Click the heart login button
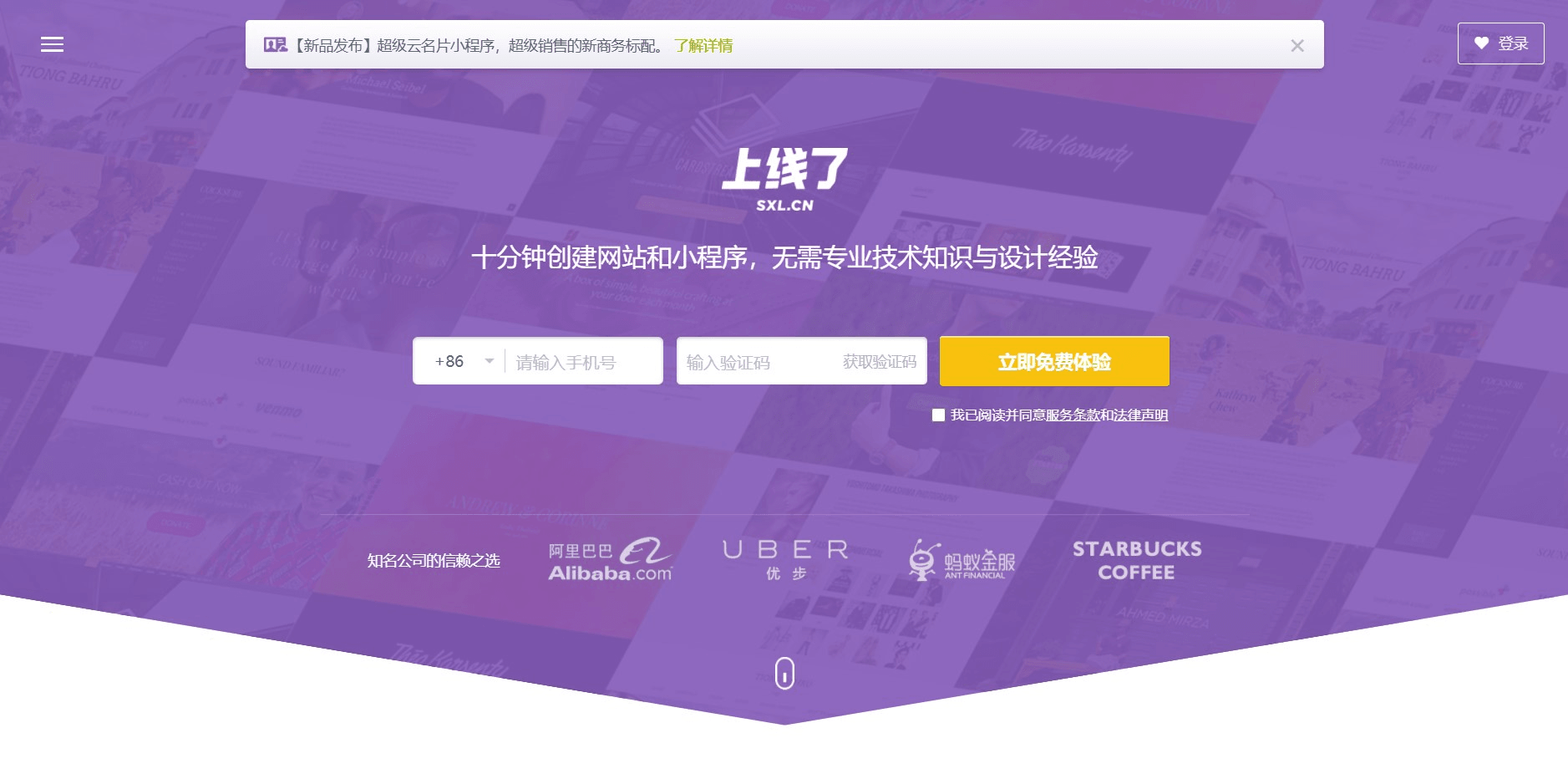Screen dimensions: 1568x774 coord(1500,43)
